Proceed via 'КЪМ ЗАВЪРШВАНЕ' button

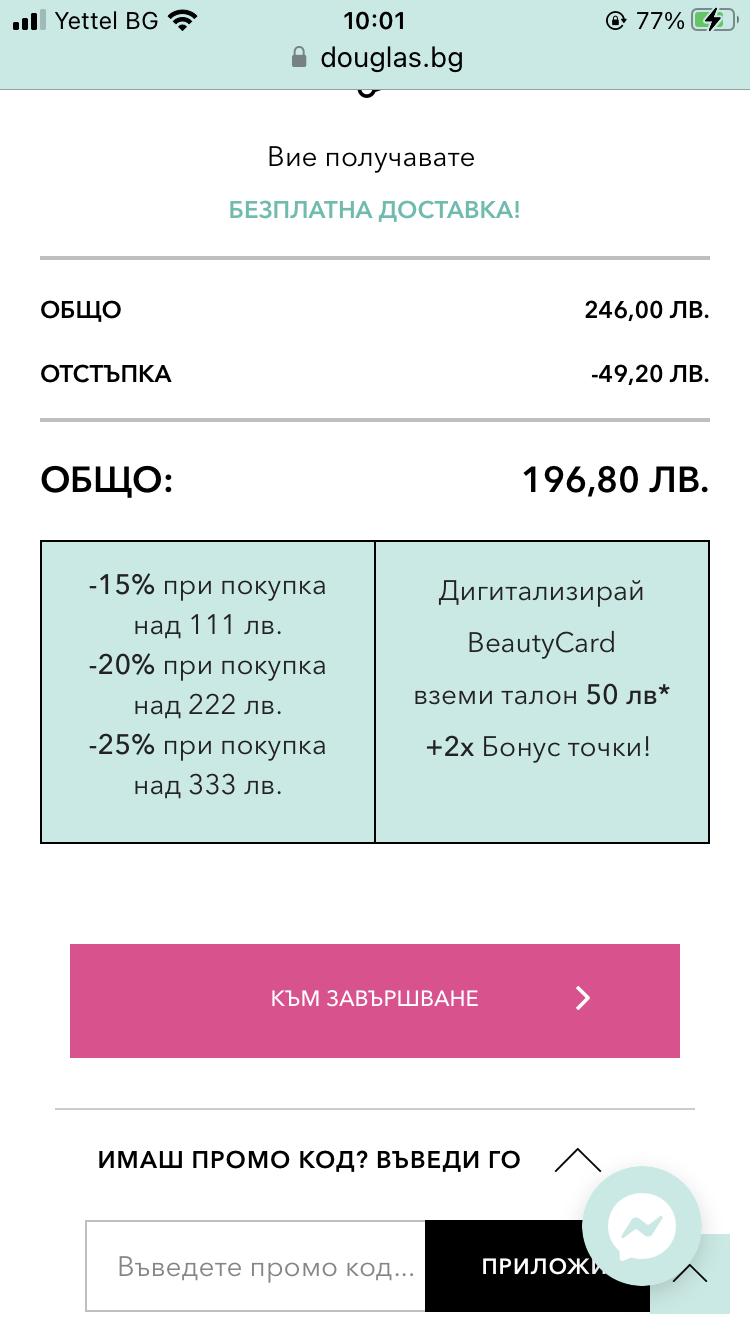(374, 1000)
